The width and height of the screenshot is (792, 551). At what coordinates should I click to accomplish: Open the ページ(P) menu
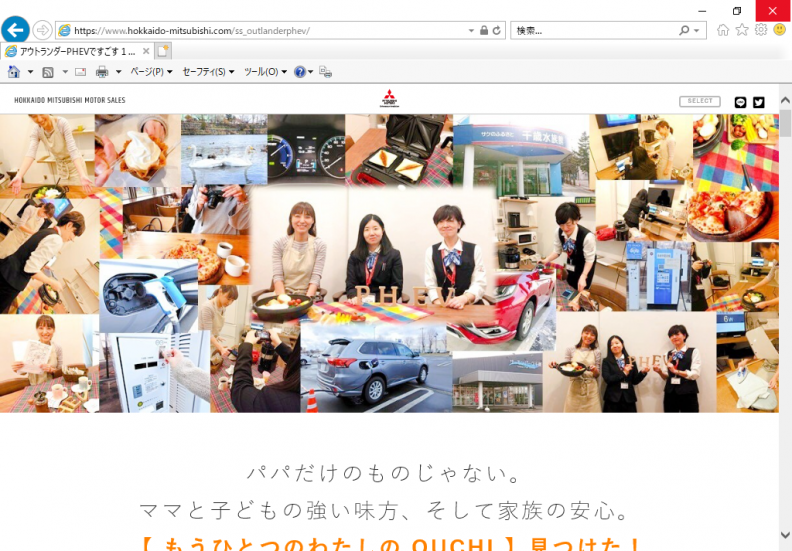[x=151, y=72]
